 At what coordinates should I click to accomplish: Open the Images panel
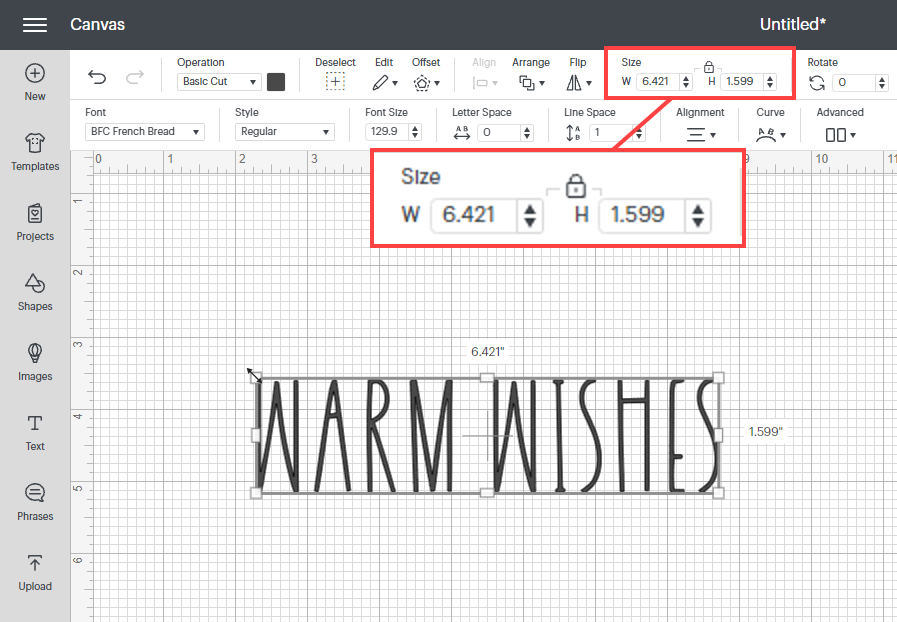pos(35,362)
